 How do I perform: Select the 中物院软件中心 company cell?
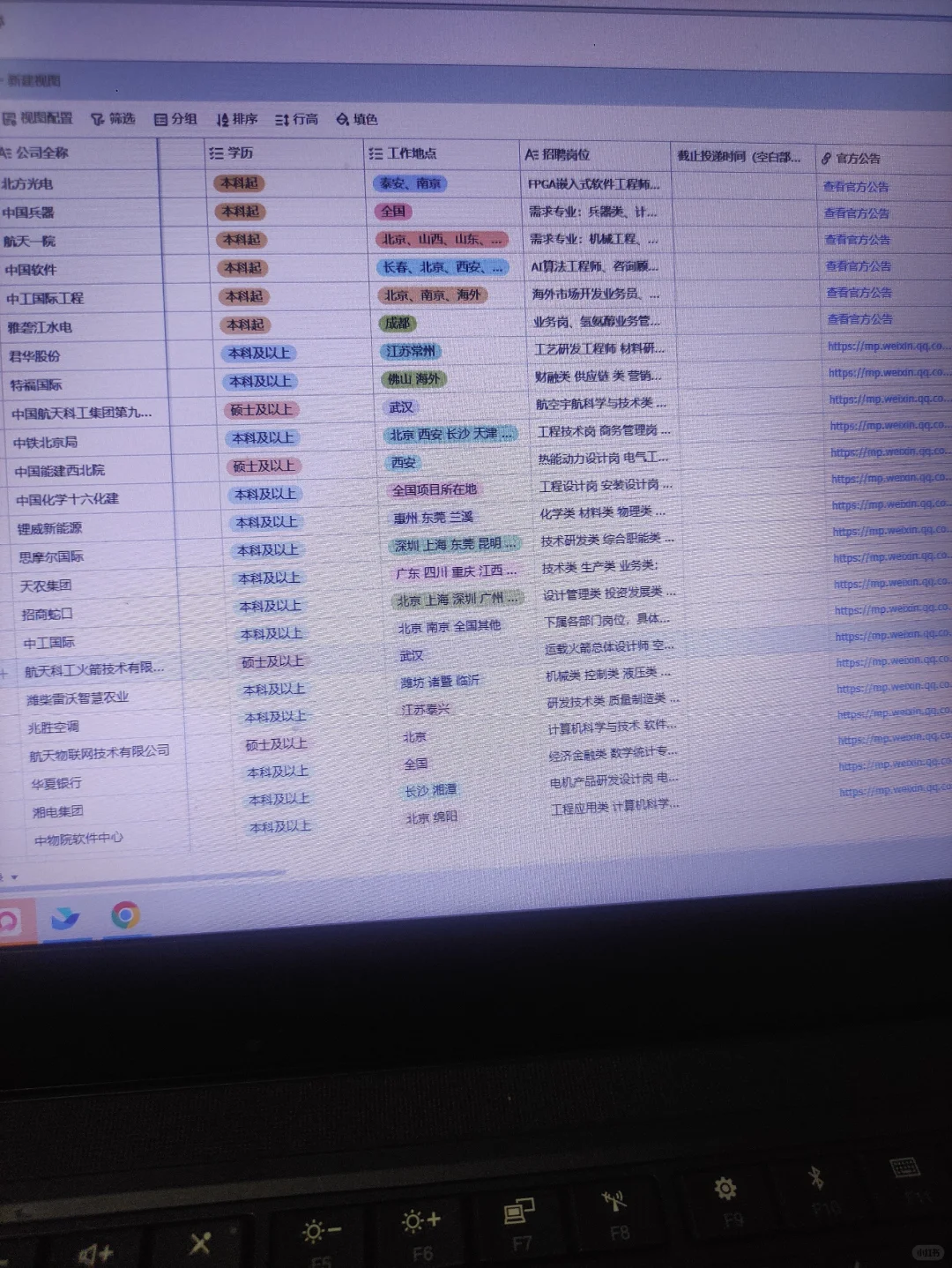pyautogui.click(x=78, y=839)
